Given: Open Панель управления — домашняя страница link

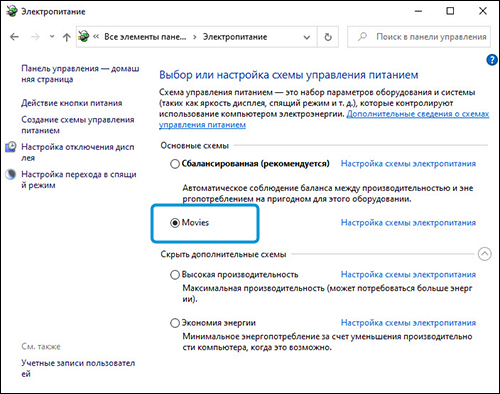Looking at the screenshot, I should click(x=80, y=74).
